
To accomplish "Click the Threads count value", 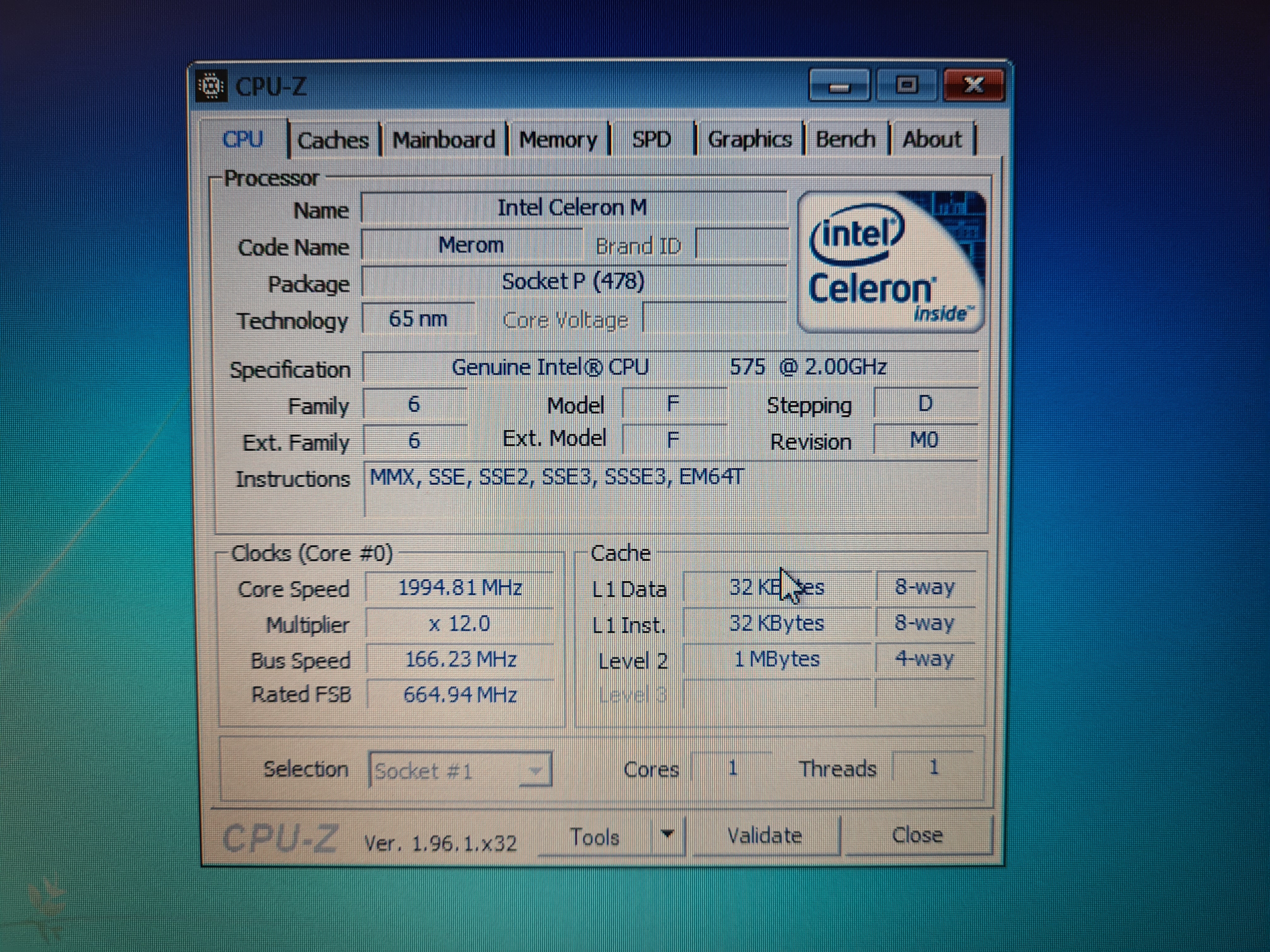I will (x=934, y=767).
